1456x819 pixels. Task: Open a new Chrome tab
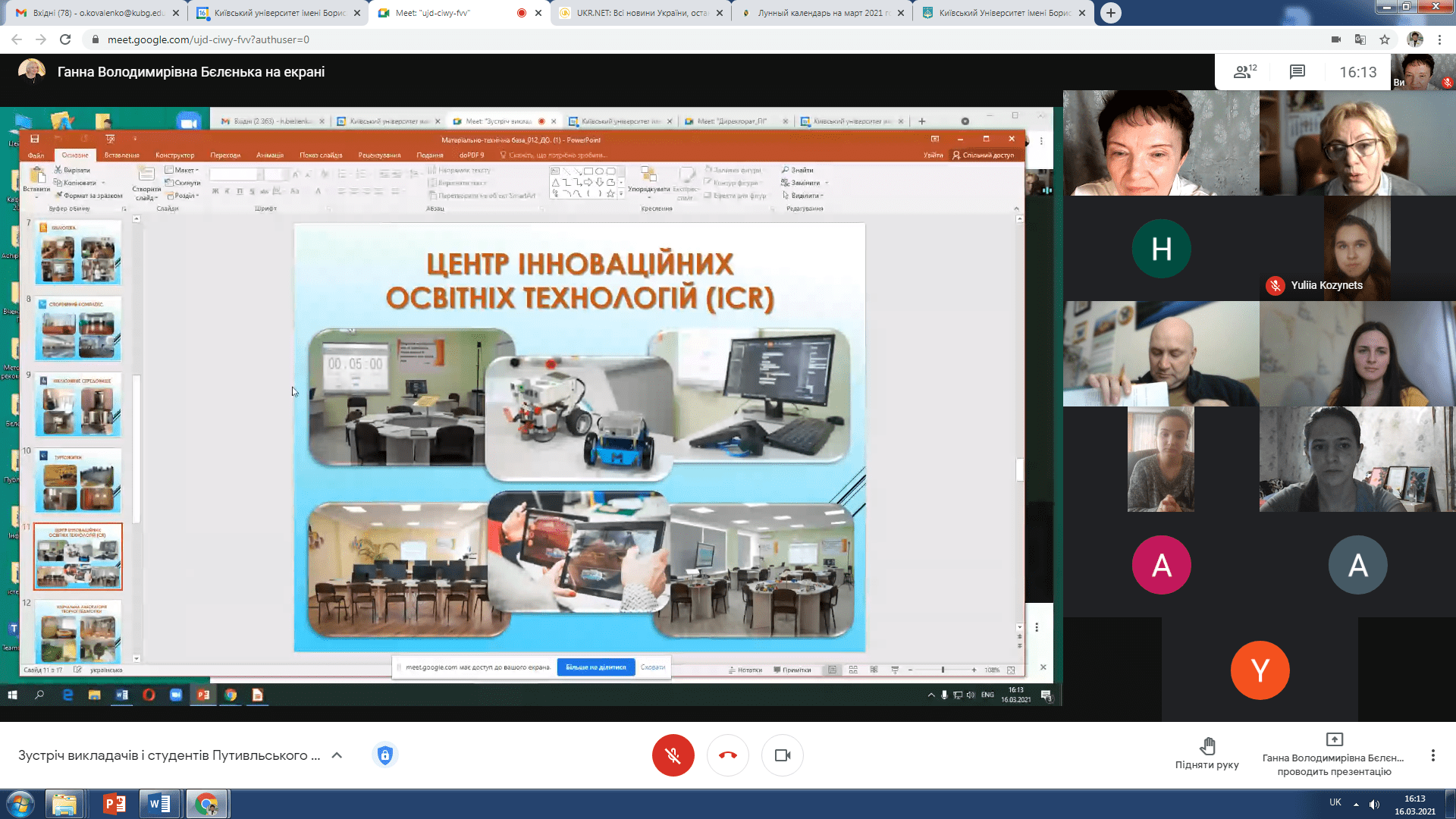[1110, 13]
